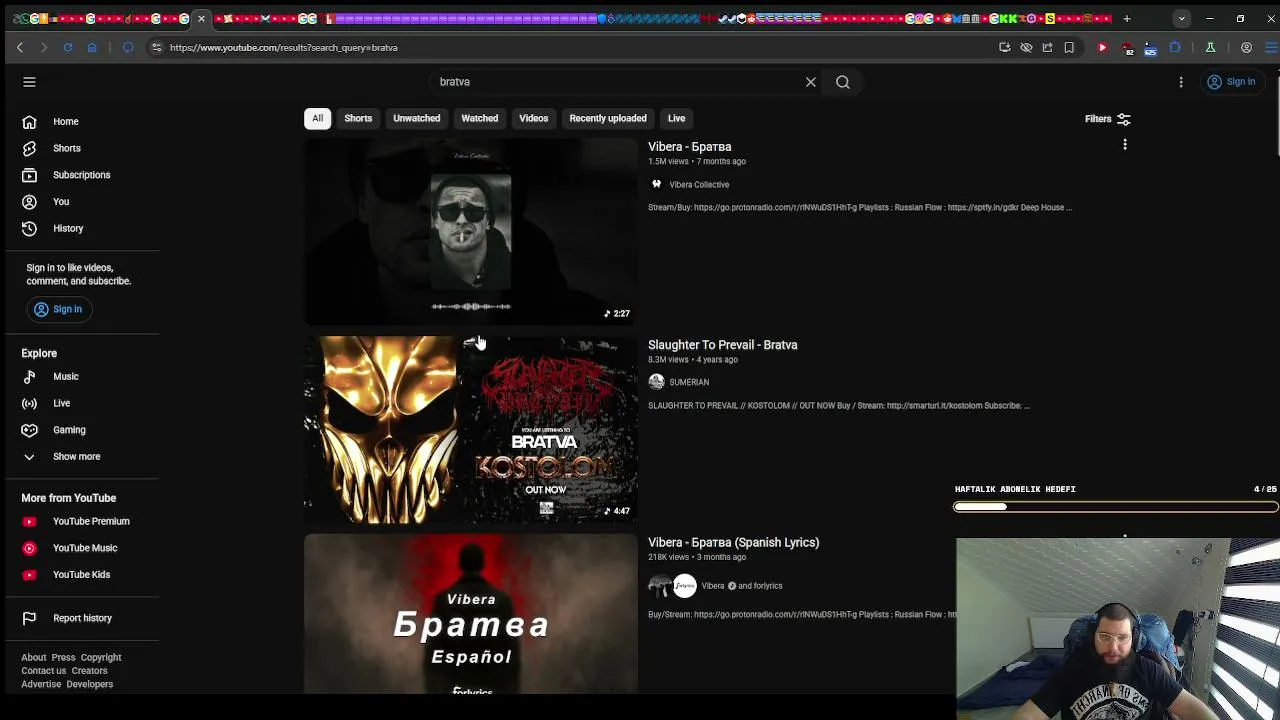Click the Sign in button at top right
Viewport: 1280px width, 720px height.
[1231, 82]
